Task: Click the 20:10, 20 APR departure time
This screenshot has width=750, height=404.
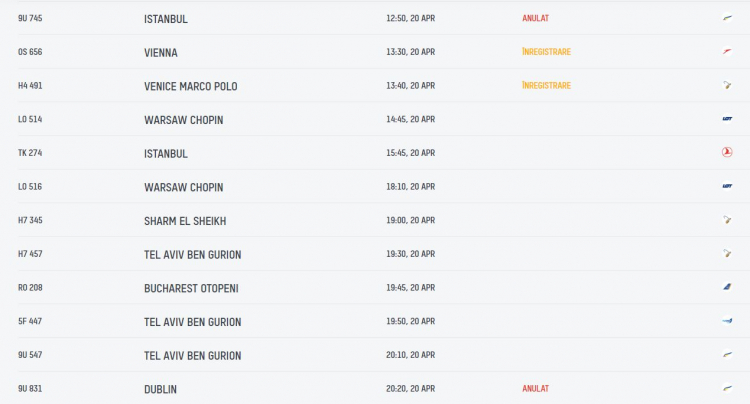Action: (410, 355)
